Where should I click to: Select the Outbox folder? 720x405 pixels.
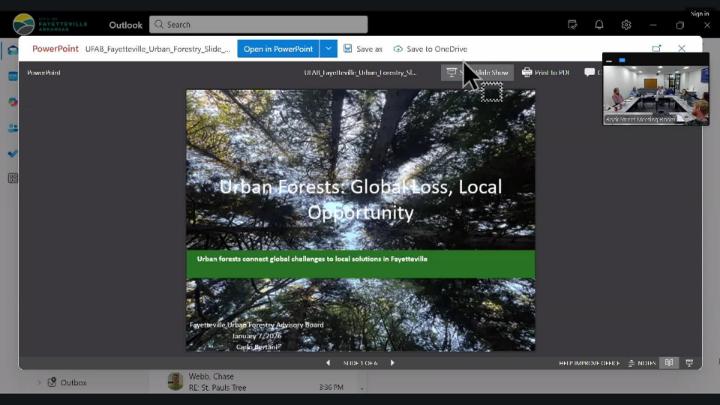pyautogui.click(x=73, y=382)
